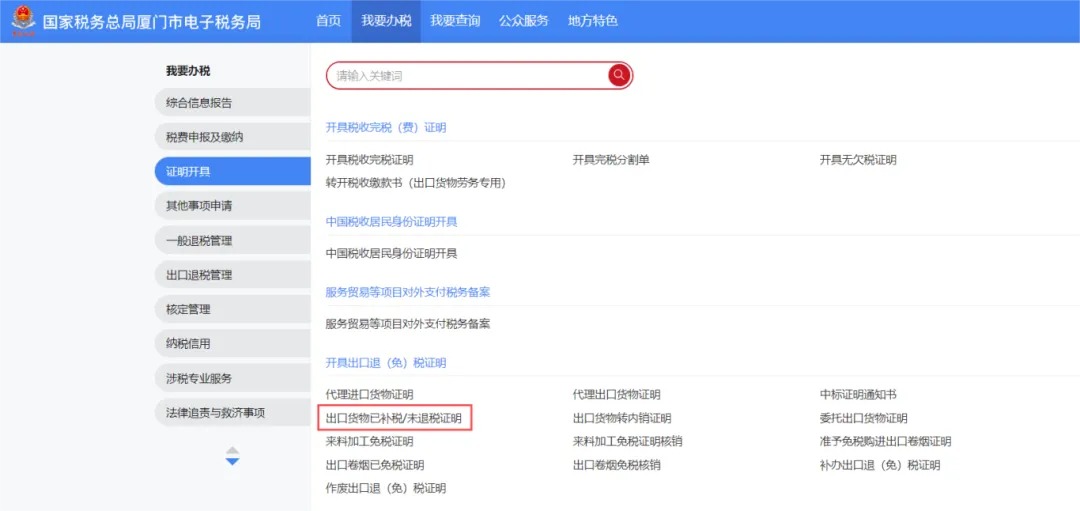Open 开具完税分割单 link
The image size is (1080, 511).
(611, 160)
